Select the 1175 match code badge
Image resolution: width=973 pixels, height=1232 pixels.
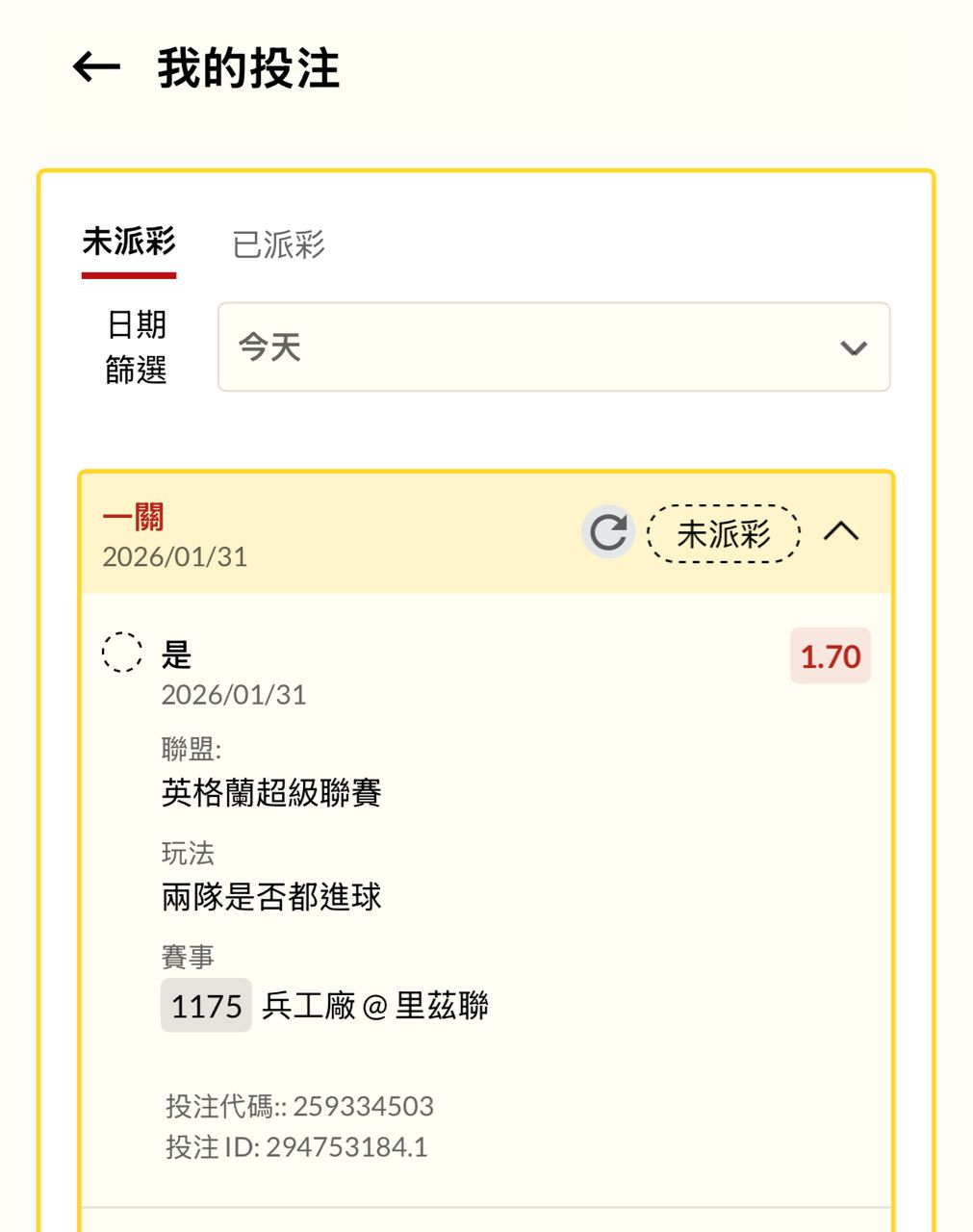coord(206,1006)
